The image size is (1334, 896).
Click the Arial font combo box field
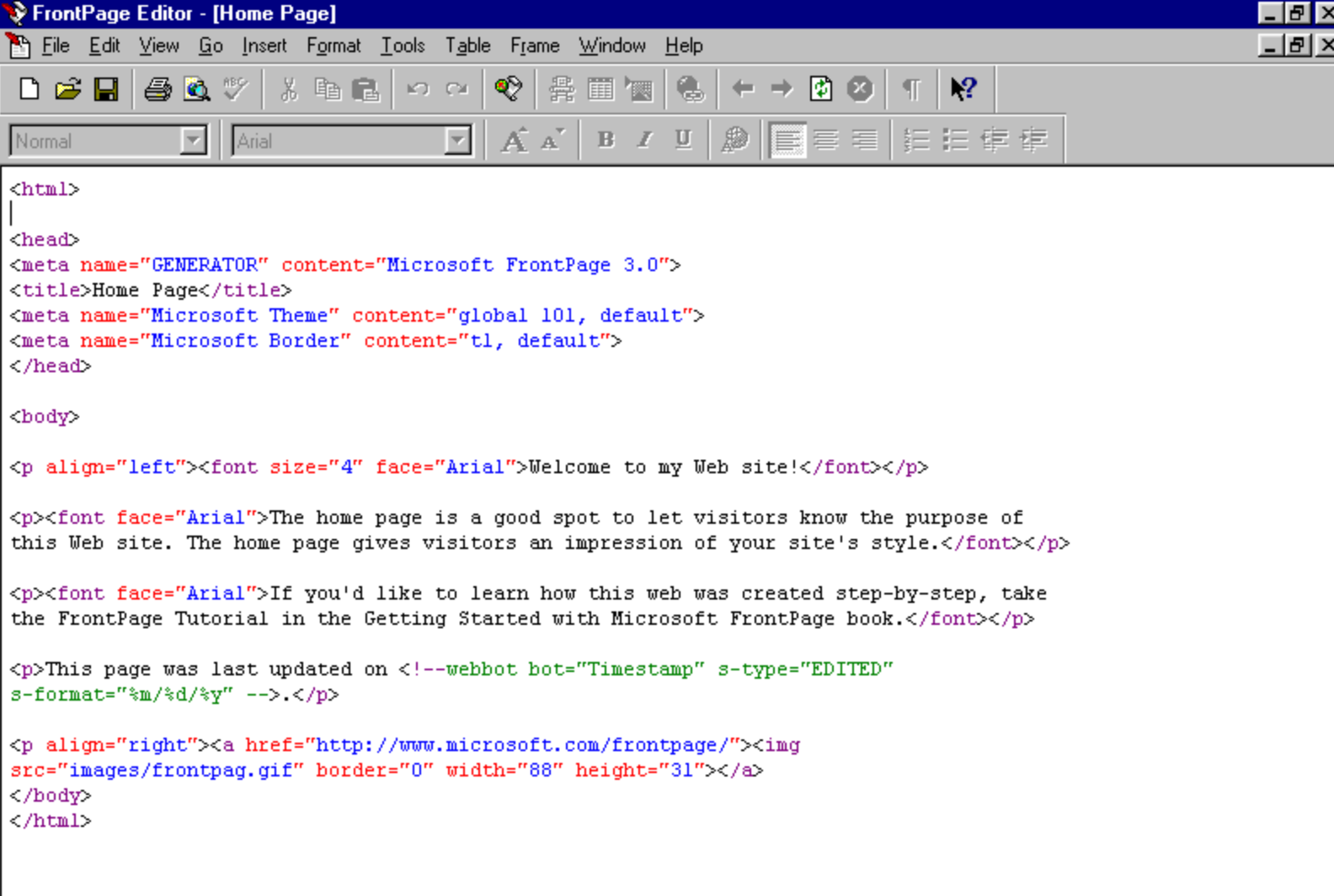click(x=352, y=140)
